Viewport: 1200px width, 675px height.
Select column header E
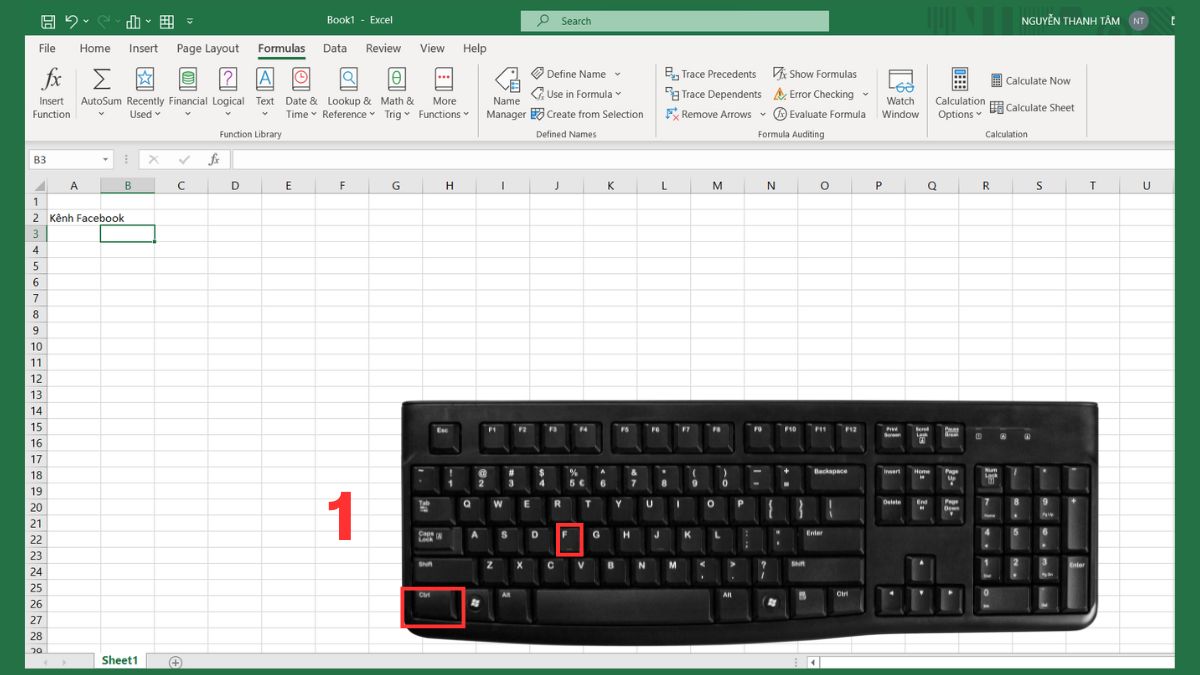(288, 185)
